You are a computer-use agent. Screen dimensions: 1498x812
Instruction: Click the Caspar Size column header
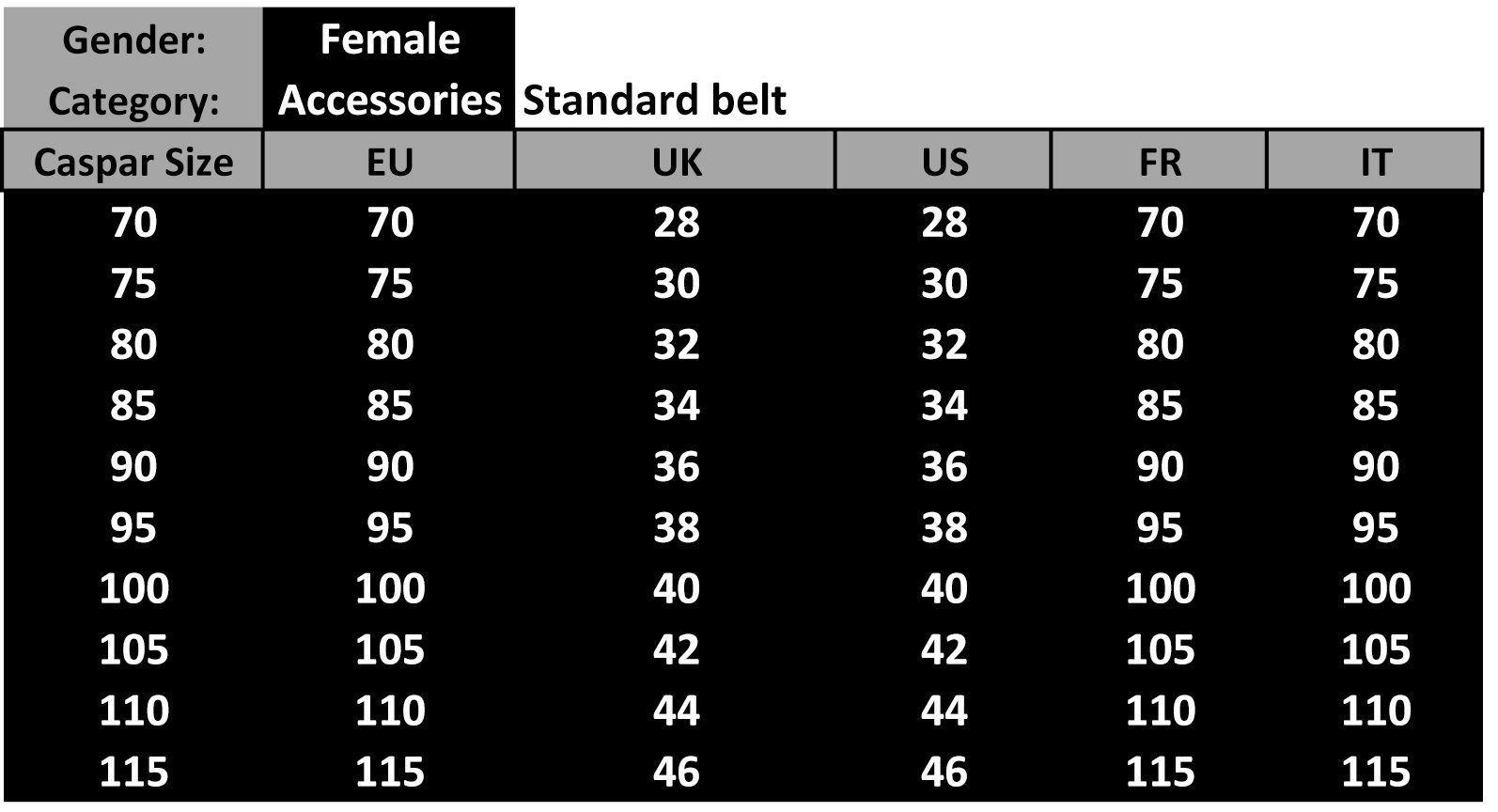click(x=133, y=162)
